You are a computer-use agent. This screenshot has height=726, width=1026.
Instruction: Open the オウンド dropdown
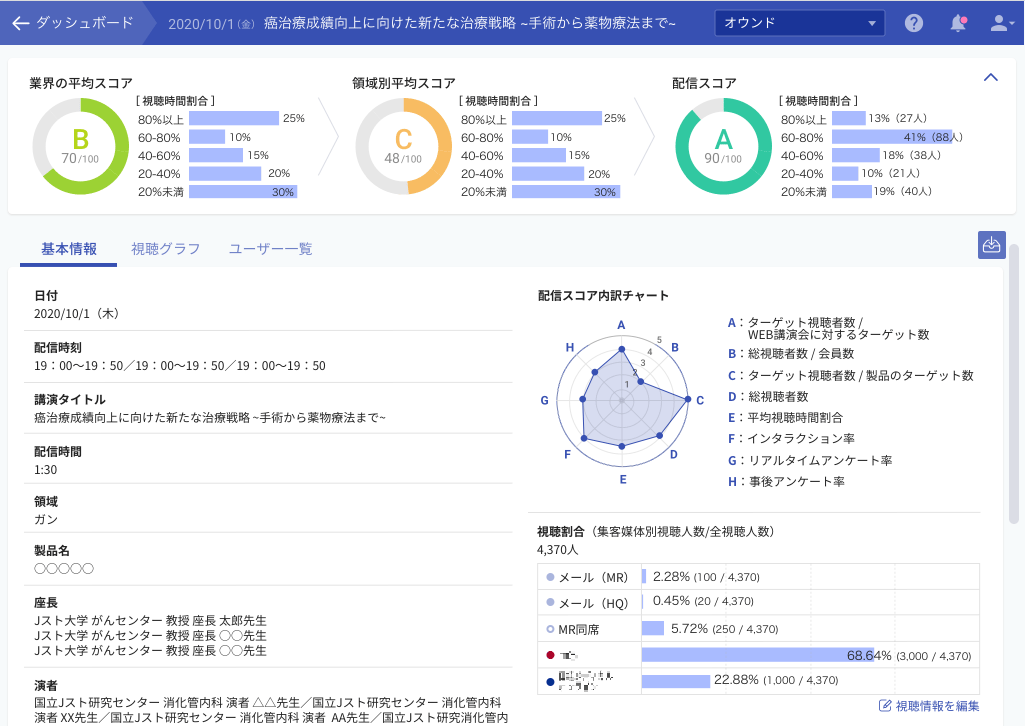[799, 23]
